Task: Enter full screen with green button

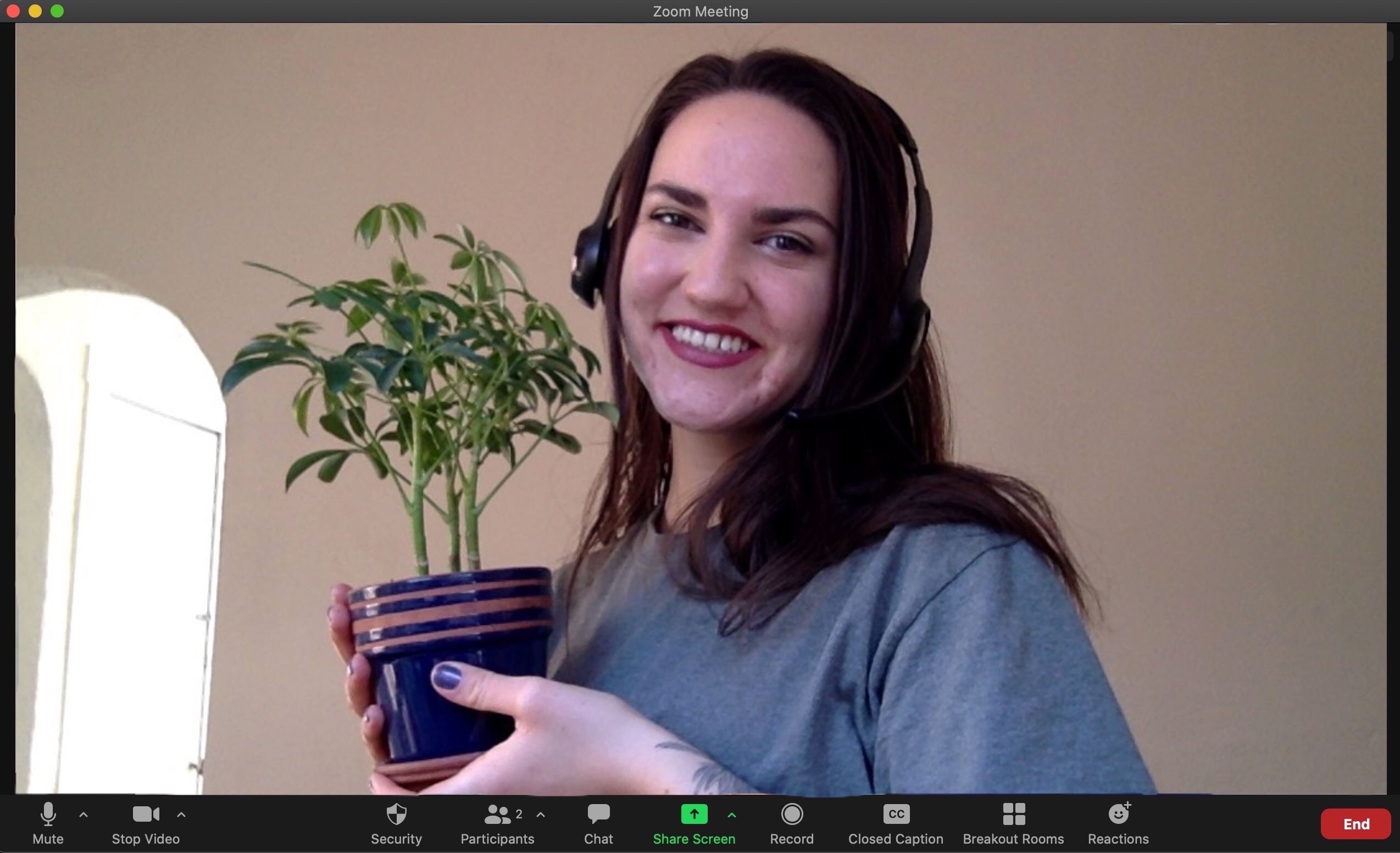Action: click(57, 11)
